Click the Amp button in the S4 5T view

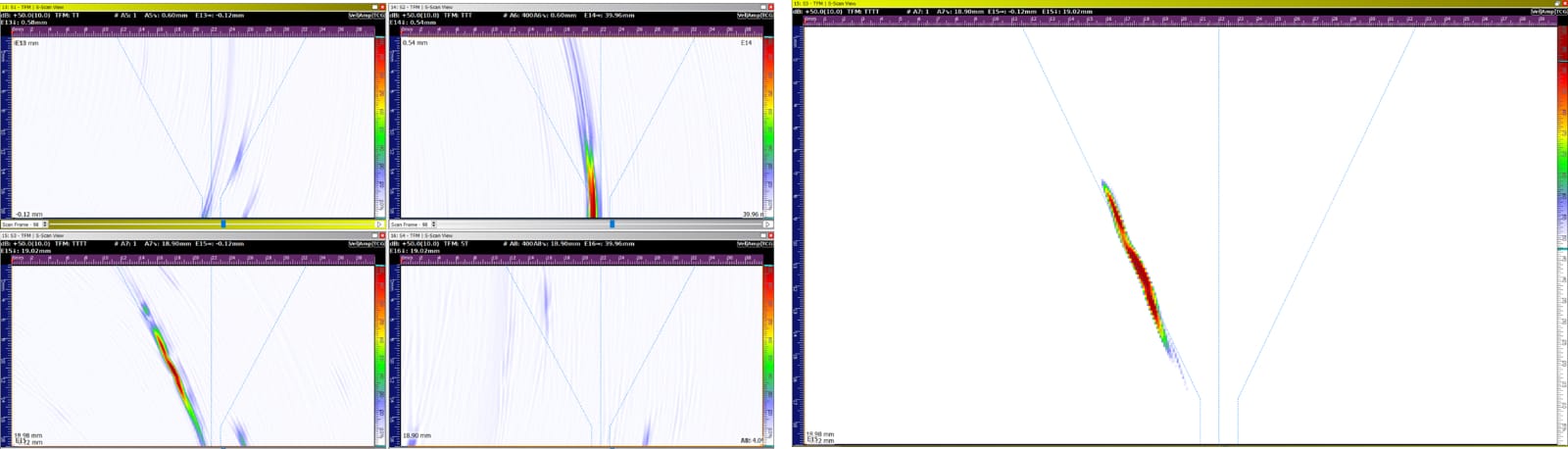coord(753,244)
